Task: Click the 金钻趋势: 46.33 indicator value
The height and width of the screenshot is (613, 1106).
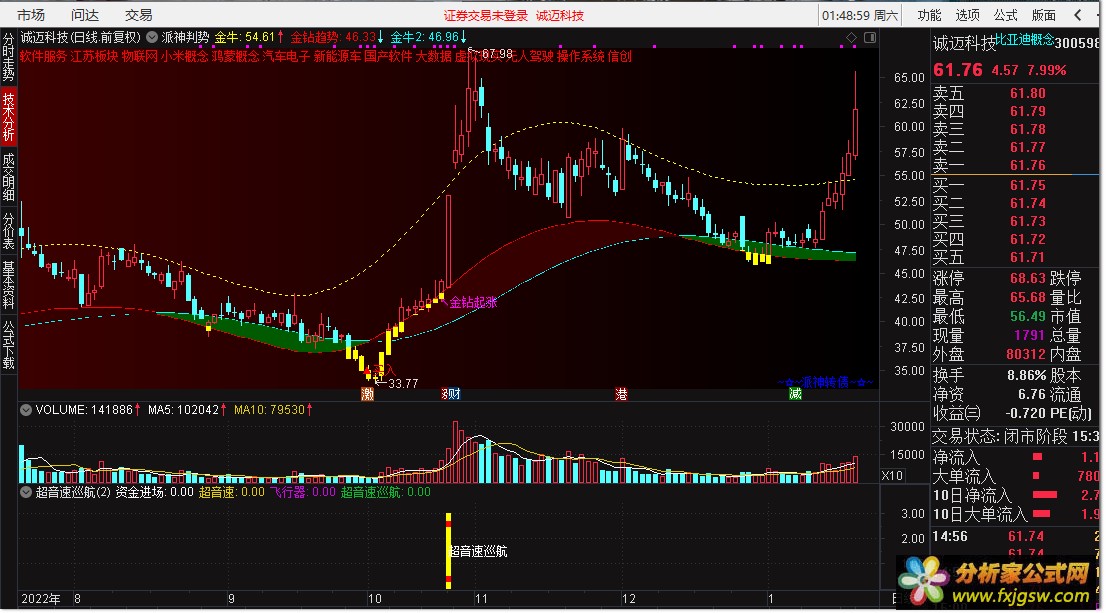Action: [x=337, y=37]
